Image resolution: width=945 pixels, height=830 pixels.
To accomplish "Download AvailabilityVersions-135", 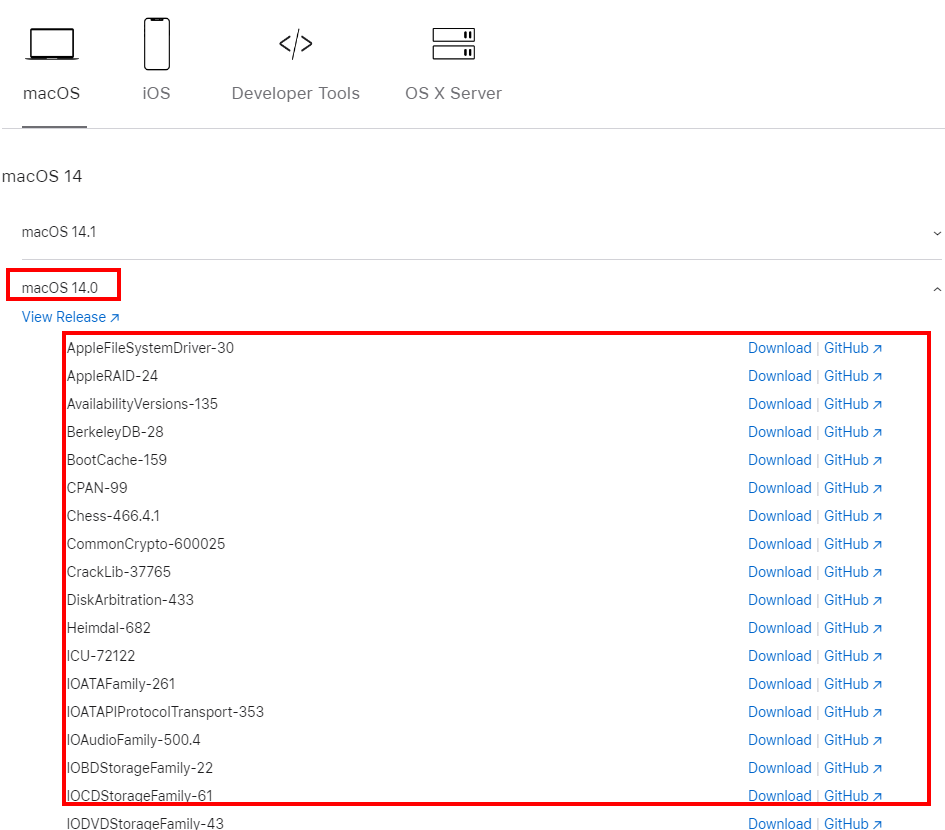I will (780, 404).
